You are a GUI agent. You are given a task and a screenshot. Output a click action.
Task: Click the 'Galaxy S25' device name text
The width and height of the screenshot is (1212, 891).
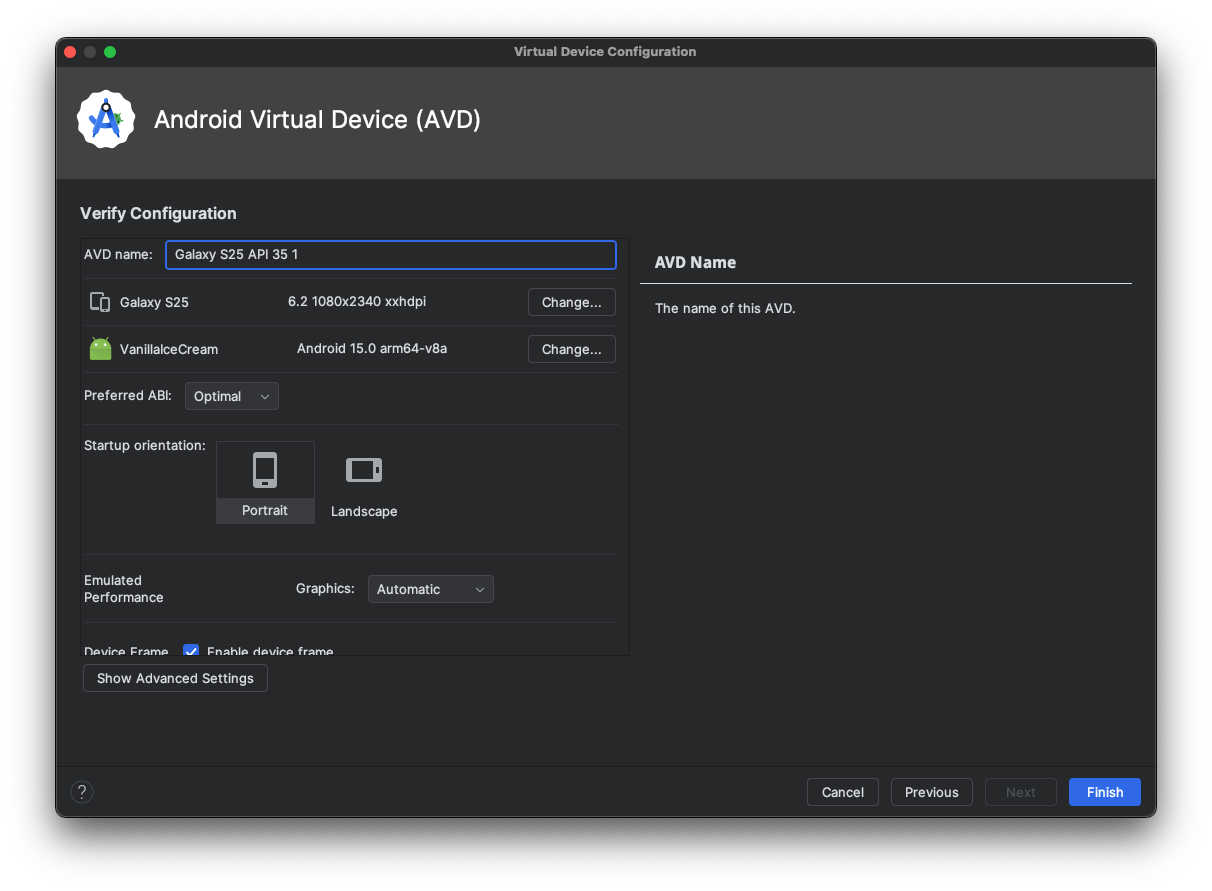pos(154,302)
